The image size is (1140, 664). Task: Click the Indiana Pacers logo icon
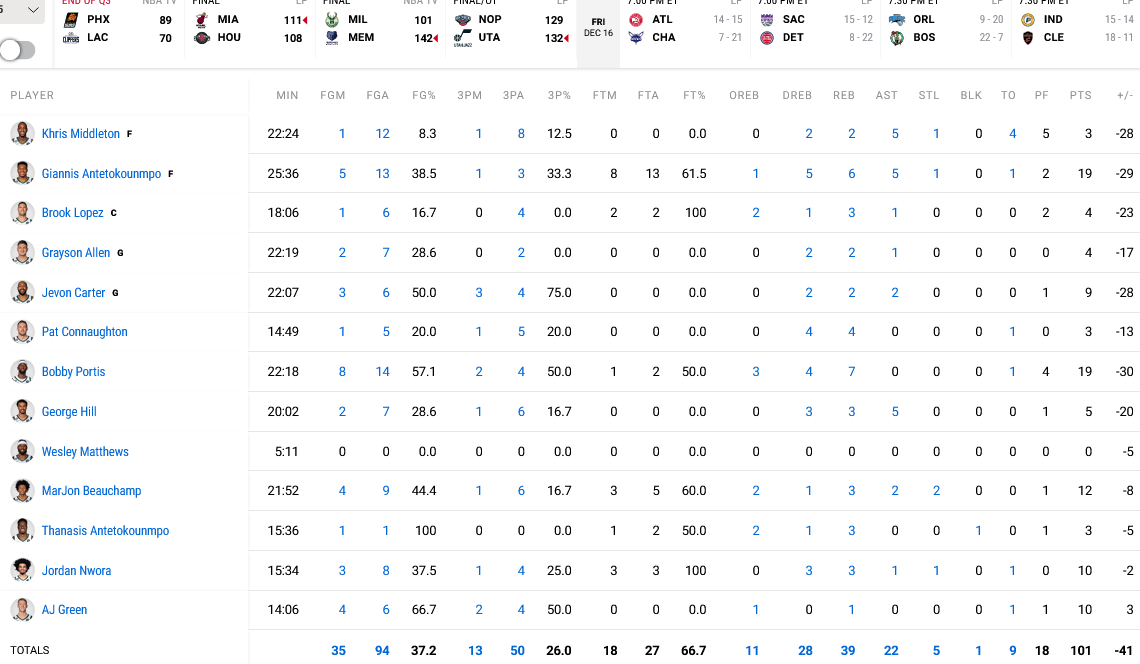(1030, 19)
